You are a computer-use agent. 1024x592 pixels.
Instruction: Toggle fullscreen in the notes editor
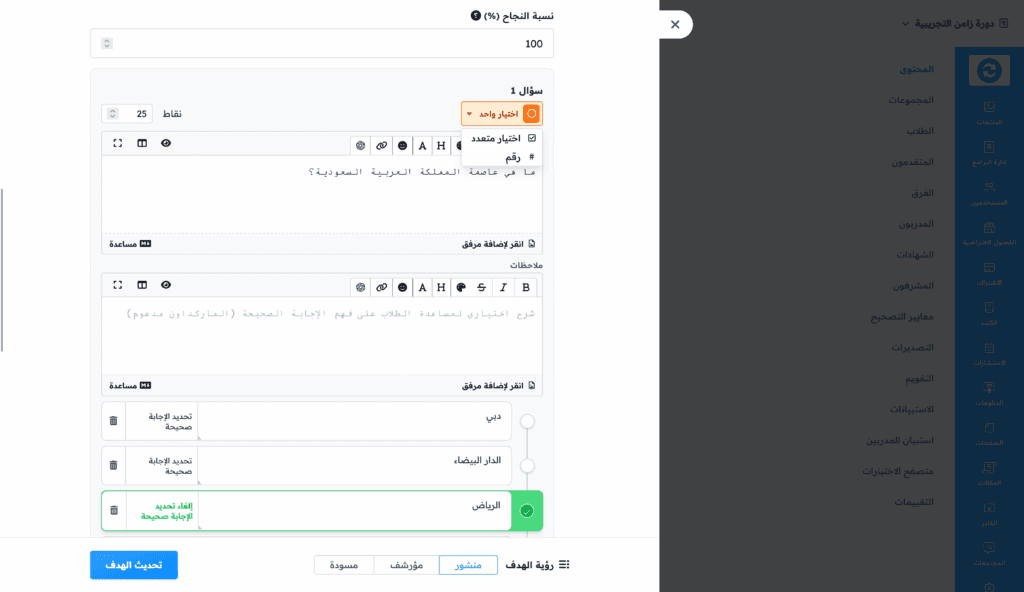(118, 285)
